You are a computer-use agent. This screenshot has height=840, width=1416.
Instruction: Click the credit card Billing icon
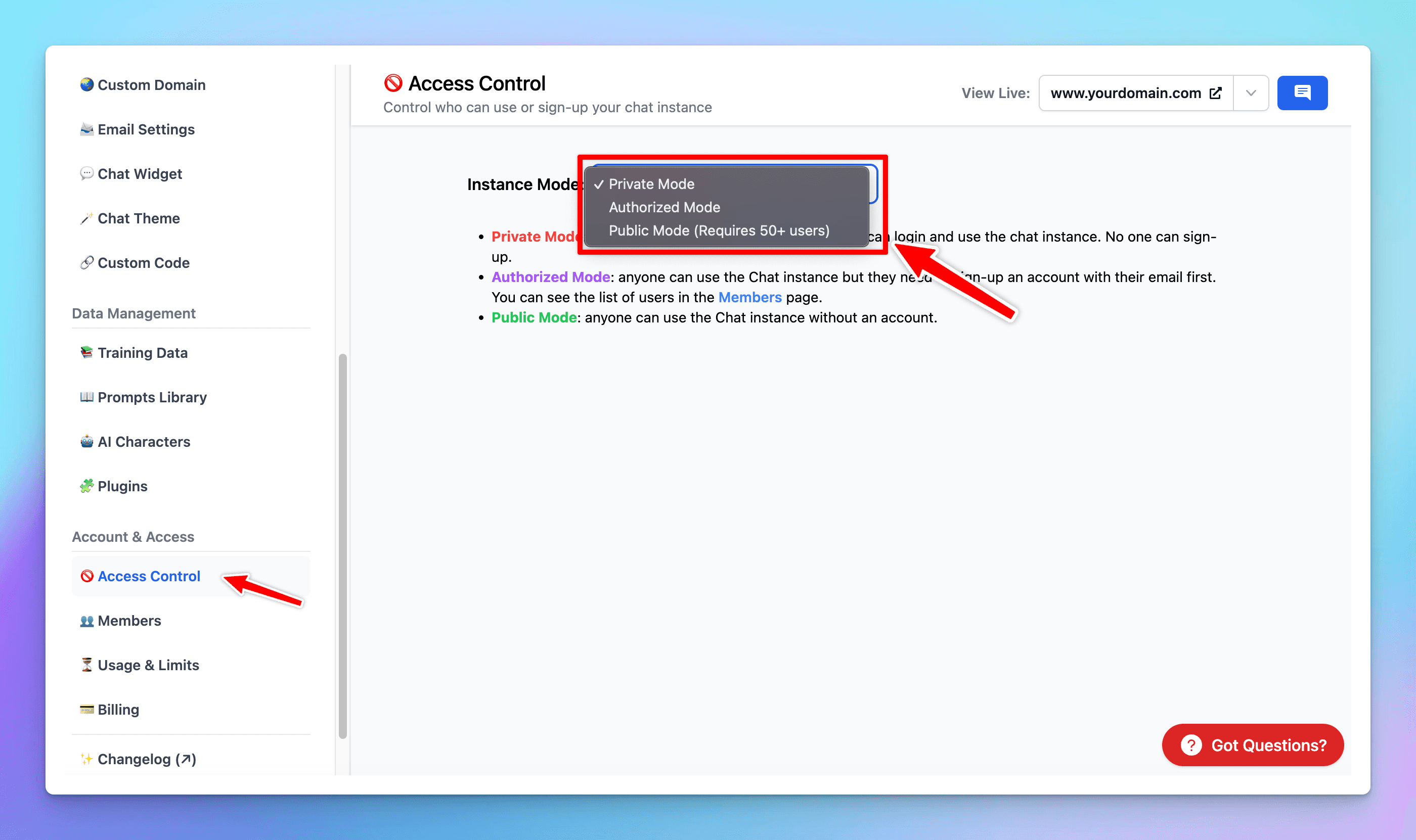coord(86,709)
